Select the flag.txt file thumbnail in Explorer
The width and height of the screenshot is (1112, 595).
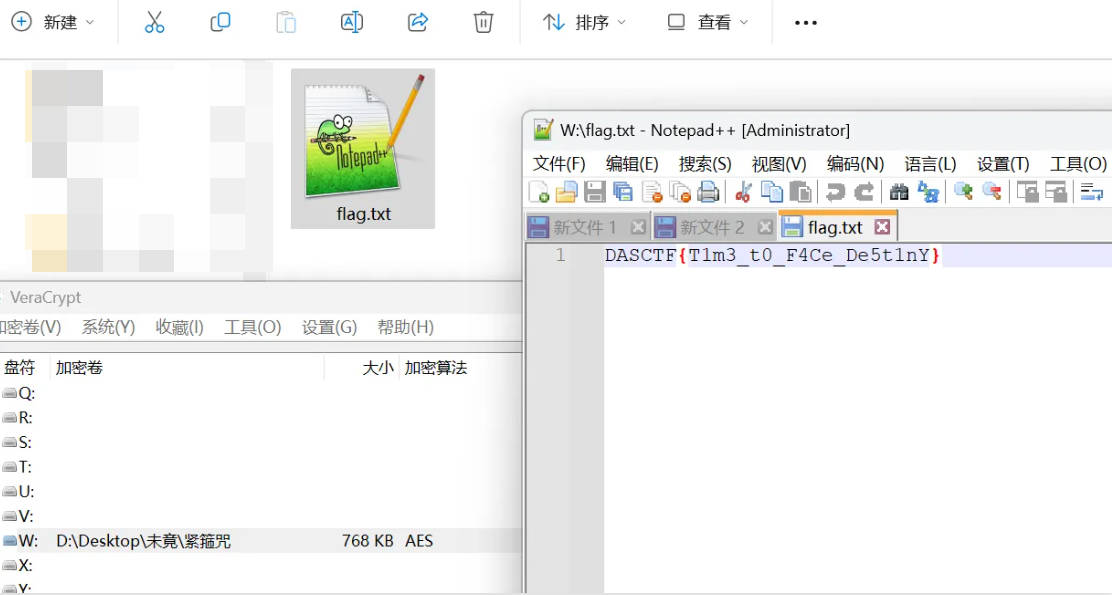pyautogui.click(x=363, y=148)
